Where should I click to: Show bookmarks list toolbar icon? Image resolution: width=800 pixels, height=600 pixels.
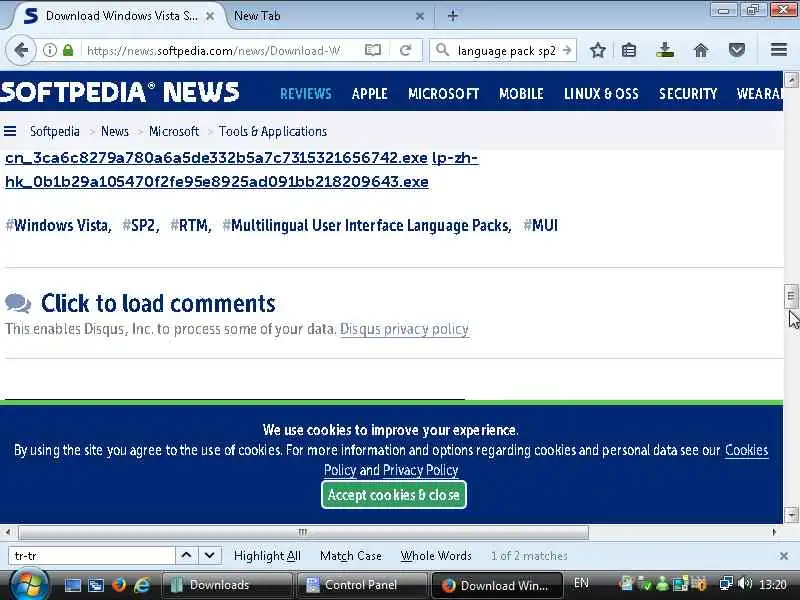pyautogui.click(x=629, y=50)
